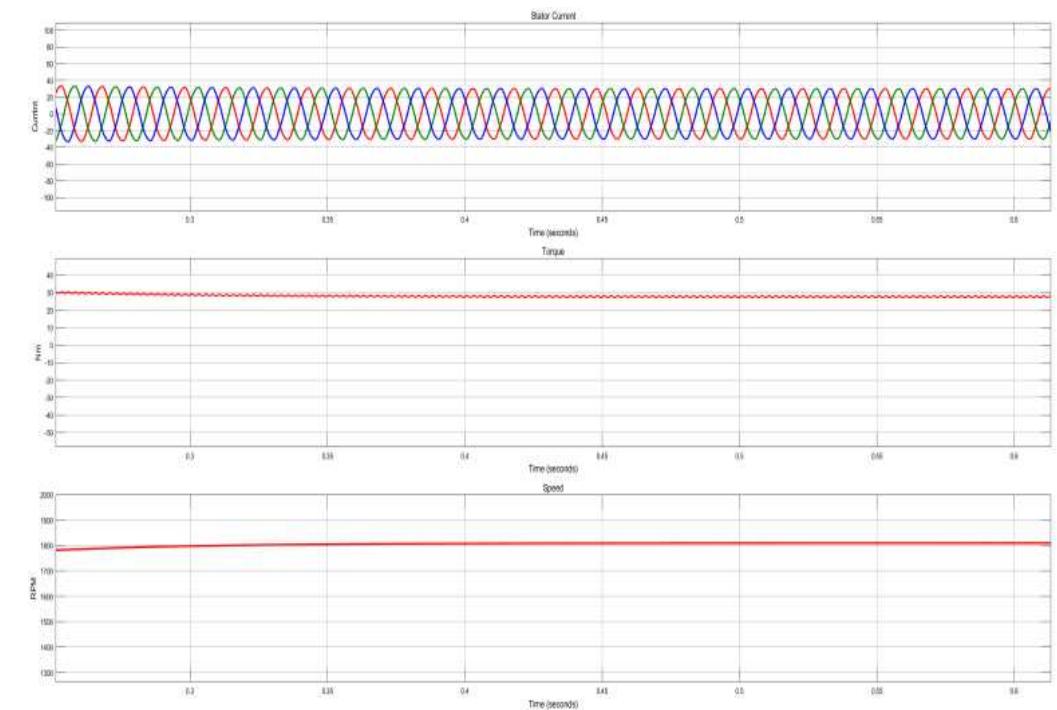Click the Torque plot title
The image size is (1057, 710).
click(x=553, y=252)
